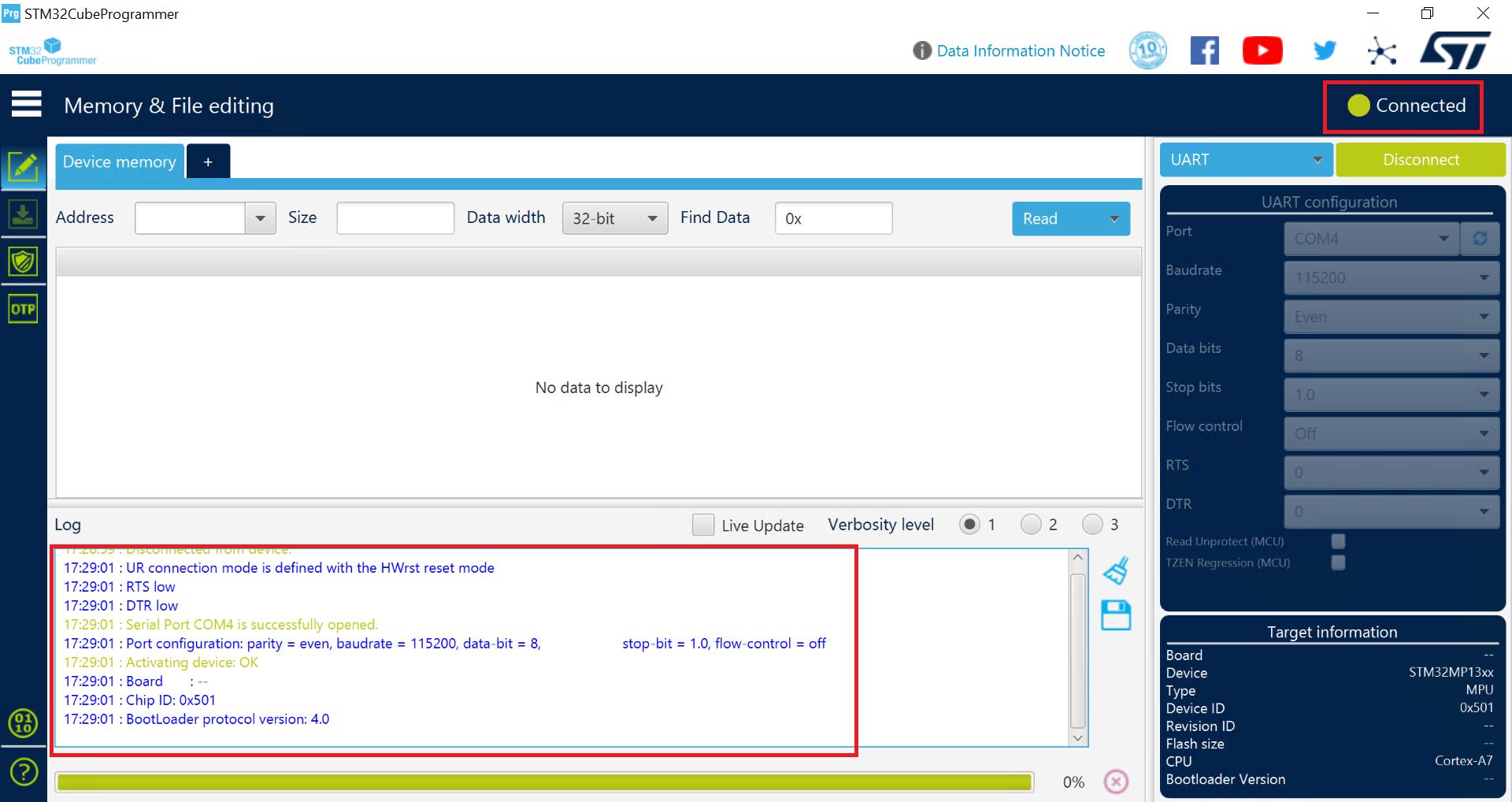Switch to the Device memory tab
Screen dimensions: 1512x802
coord(120,162)
